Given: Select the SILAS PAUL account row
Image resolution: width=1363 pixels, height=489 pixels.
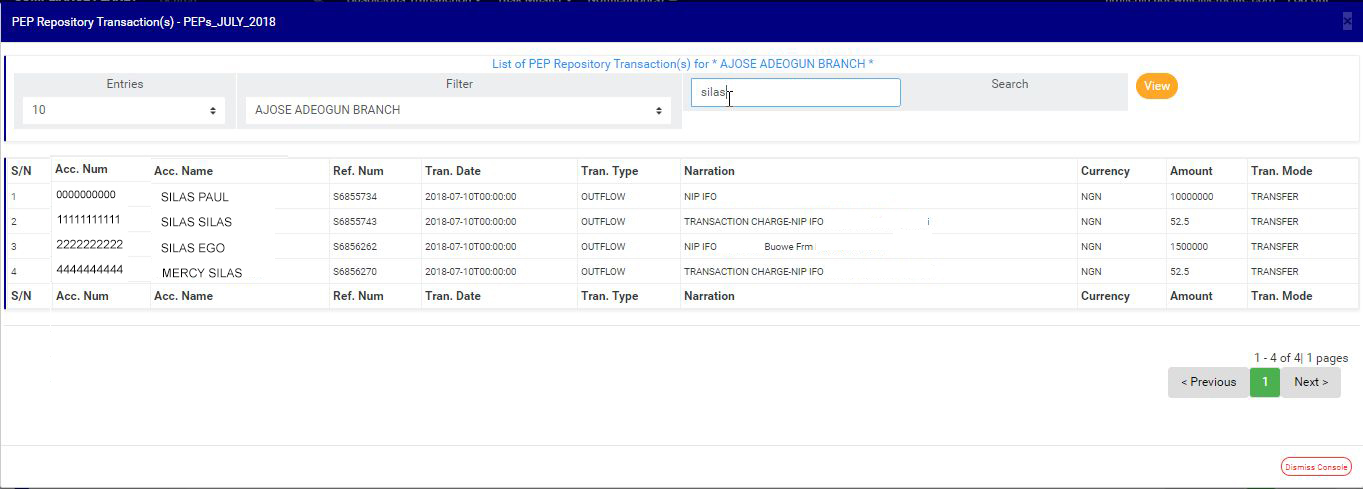Looking at the screenshot, I should [195, 197].
